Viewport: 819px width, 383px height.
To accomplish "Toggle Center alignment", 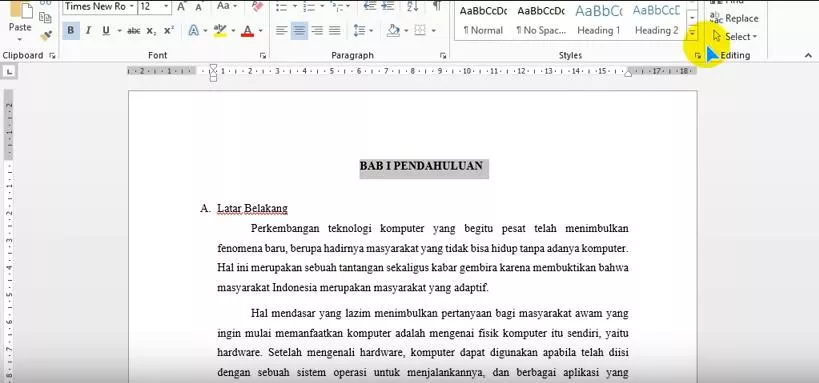I will [299, 31].
